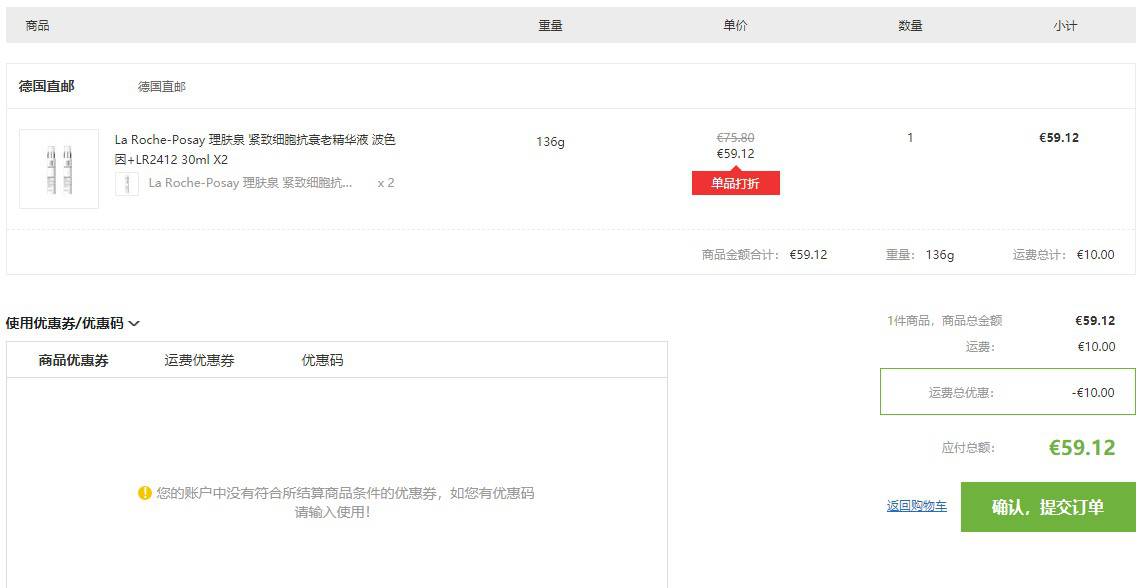
Task: Select the 数量 column header
Action: click(910, 25)
